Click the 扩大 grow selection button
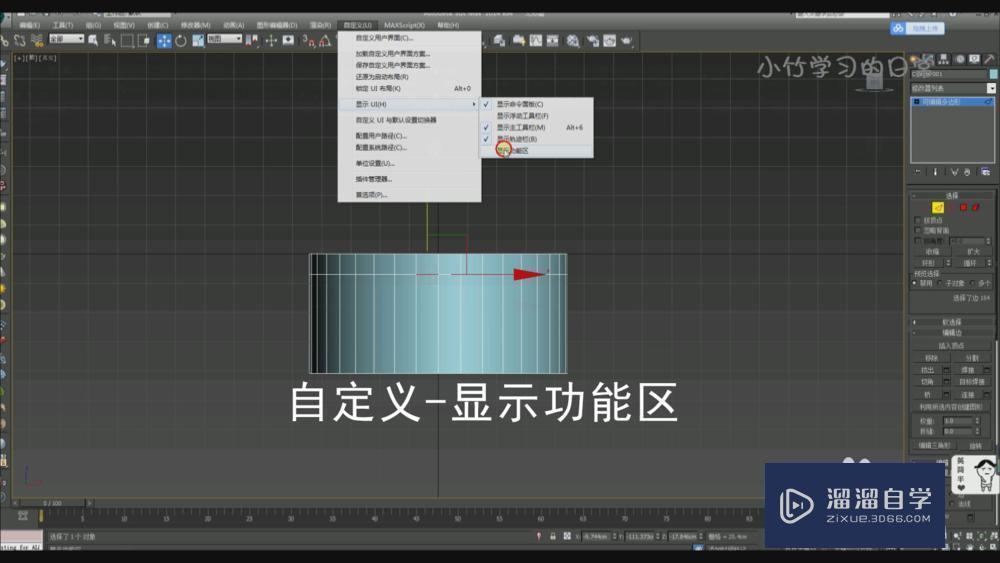This screenshot has height=563, width=1000. pyautogui.click(x=973, y=252)
